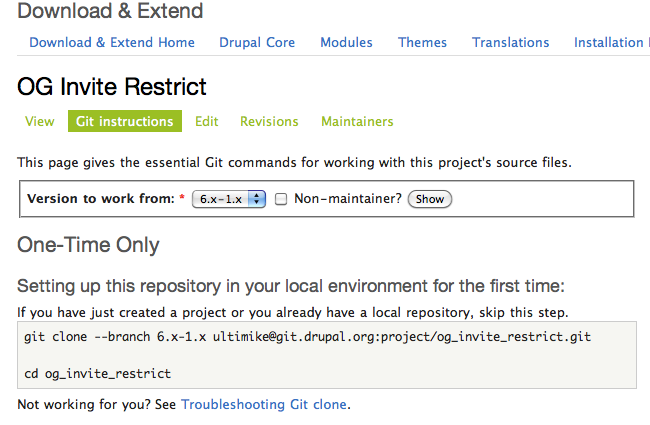Click the 'Version to work from:' label
650x425 pixels.
(101, 199)
